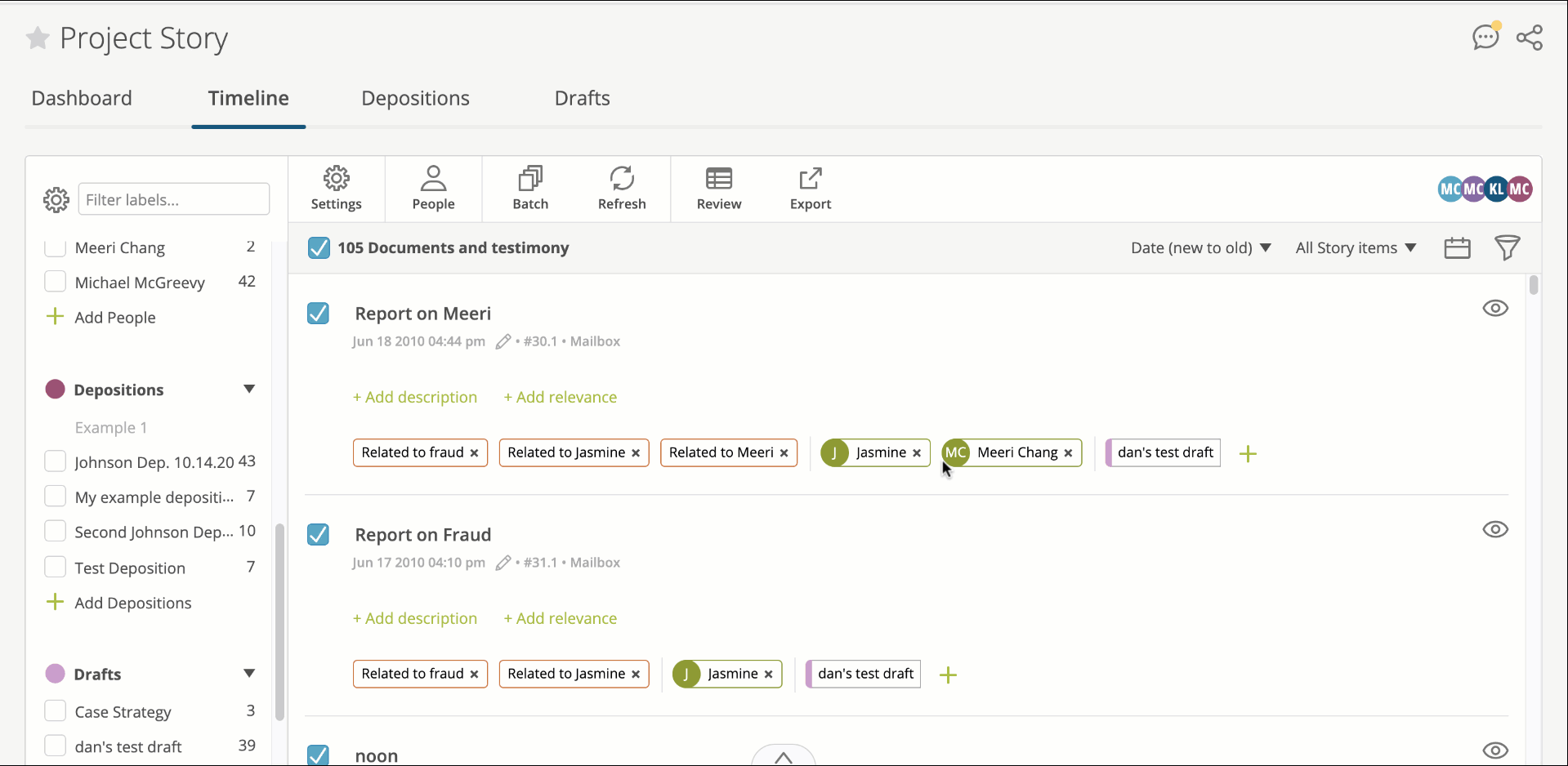Collapse the Depositions section arrow
Screen dimensions: 1568x766
coord(249,390)
